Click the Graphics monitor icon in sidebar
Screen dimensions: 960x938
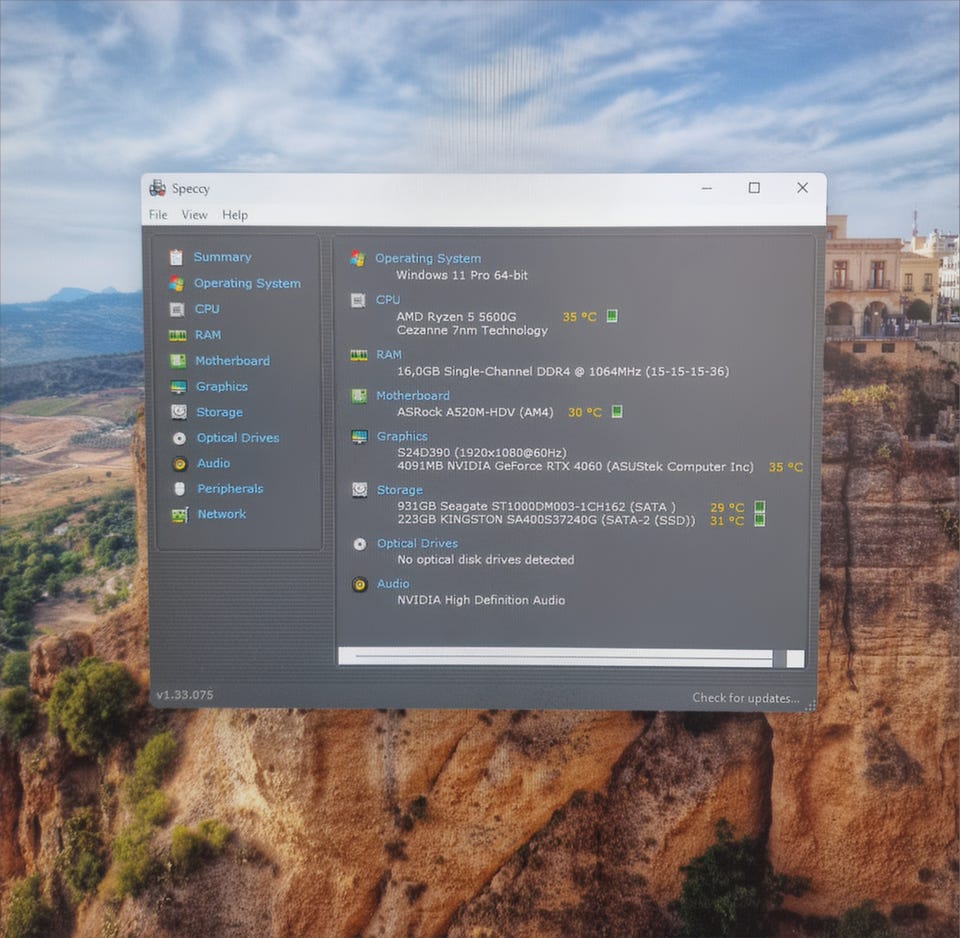179,387
